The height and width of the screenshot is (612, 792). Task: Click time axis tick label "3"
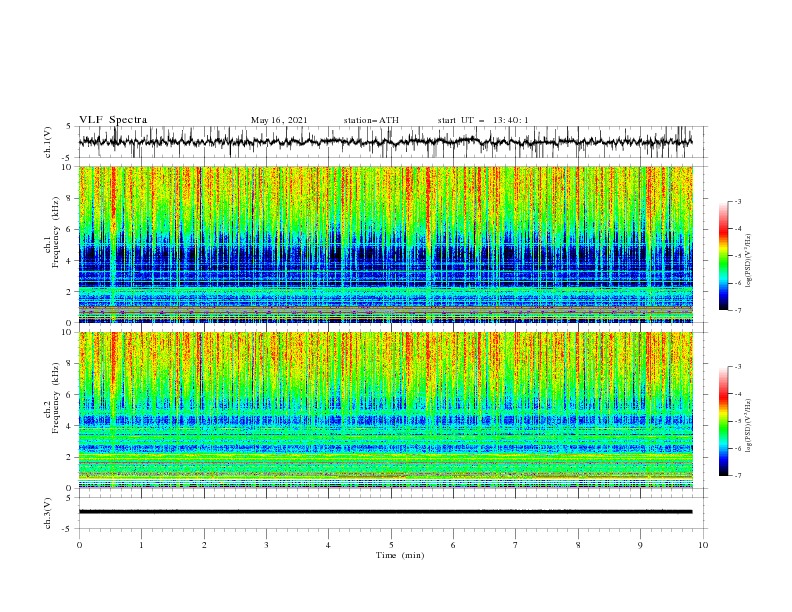(x=266, y=545)
